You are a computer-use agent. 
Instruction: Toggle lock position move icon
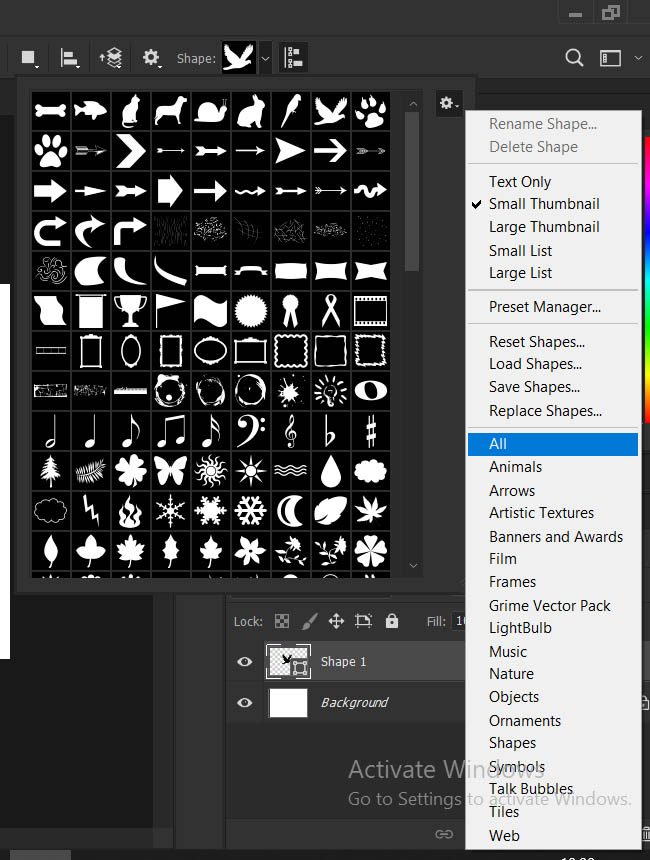coord(336,621)
